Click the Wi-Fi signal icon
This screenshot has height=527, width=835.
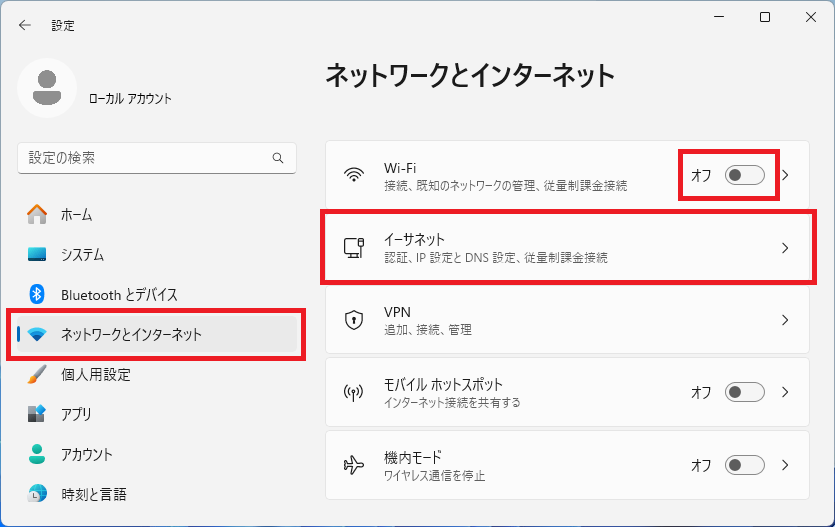(x=354, y=175)
